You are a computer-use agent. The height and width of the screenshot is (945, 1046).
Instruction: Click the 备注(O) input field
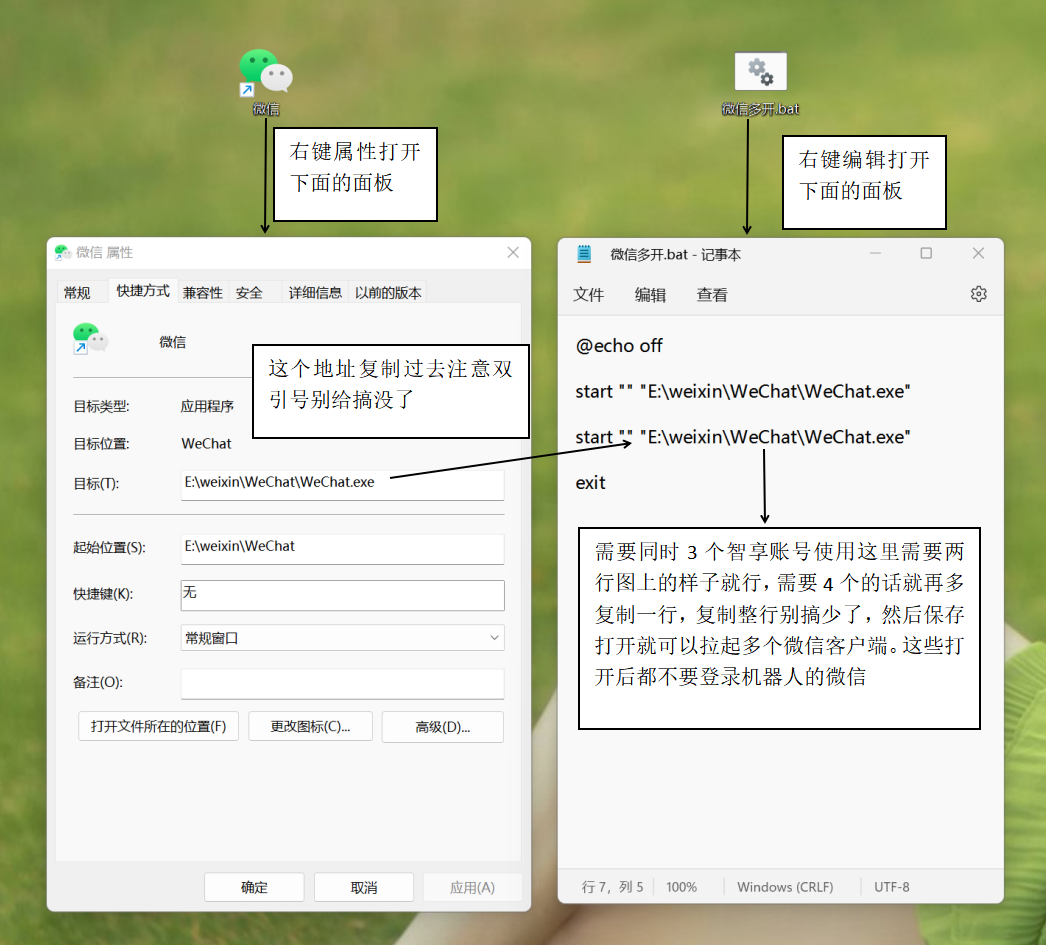pyautogui.click(x=342, y=684)
